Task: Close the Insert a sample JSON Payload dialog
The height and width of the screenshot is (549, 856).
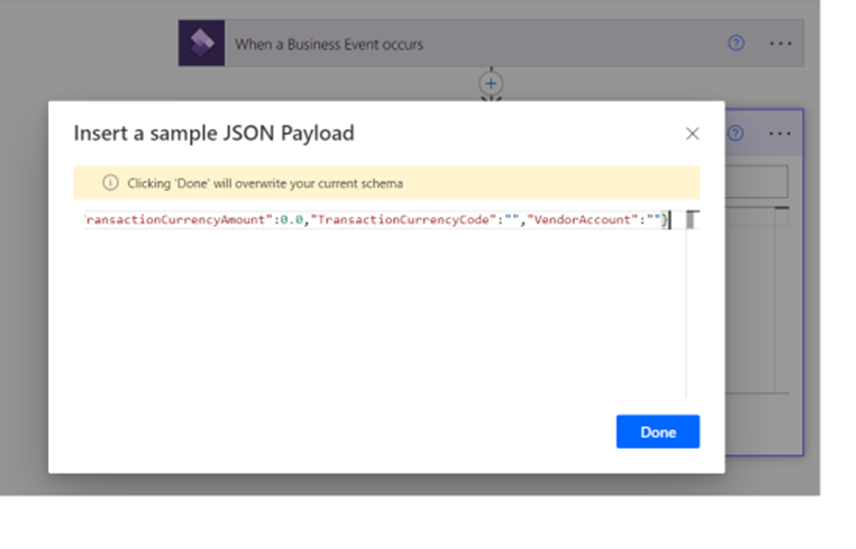Action: [x=692, y=134]
